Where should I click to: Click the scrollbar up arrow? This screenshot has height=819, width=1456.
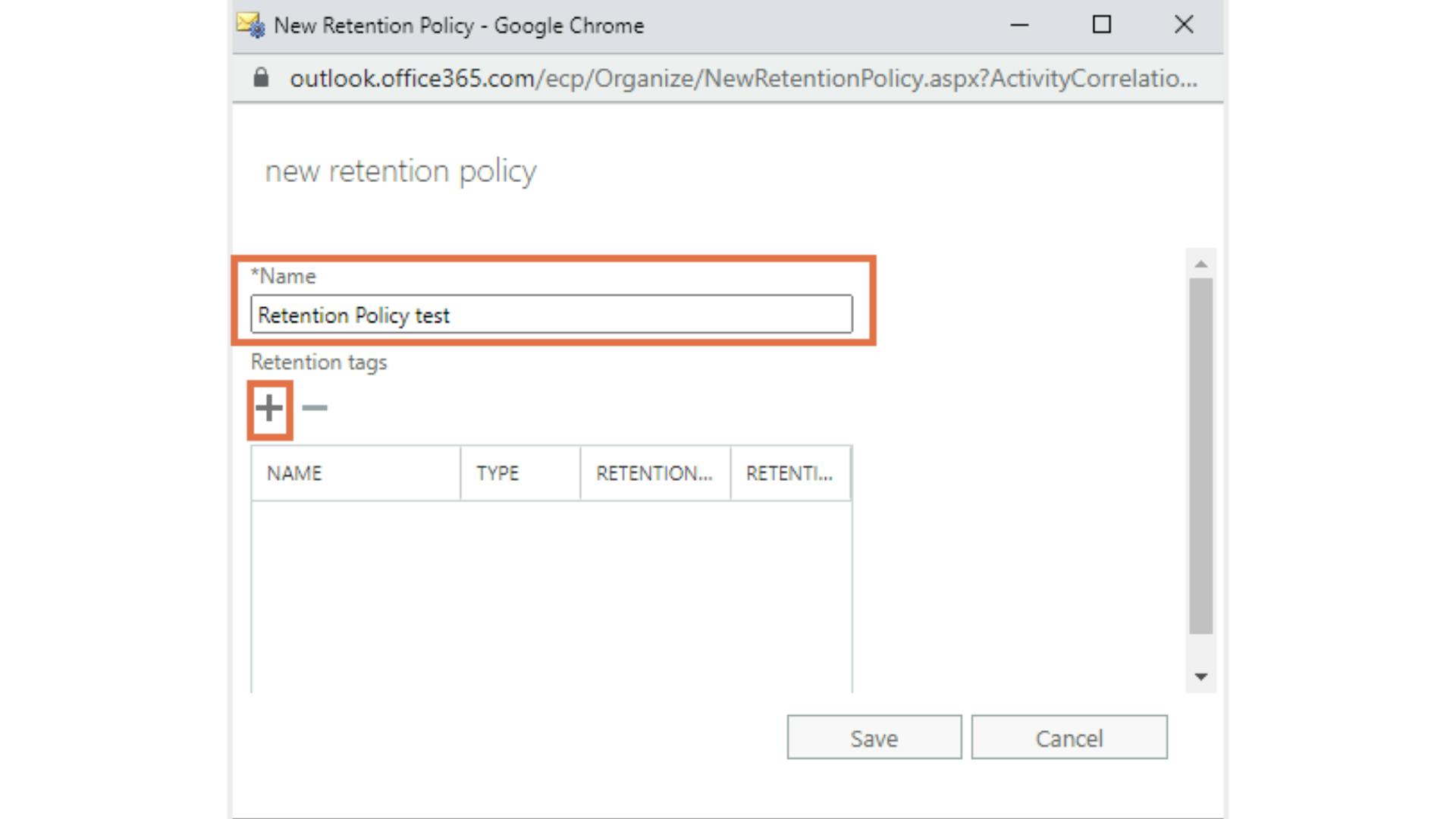pyautogui.click(x=1200, y=264)
